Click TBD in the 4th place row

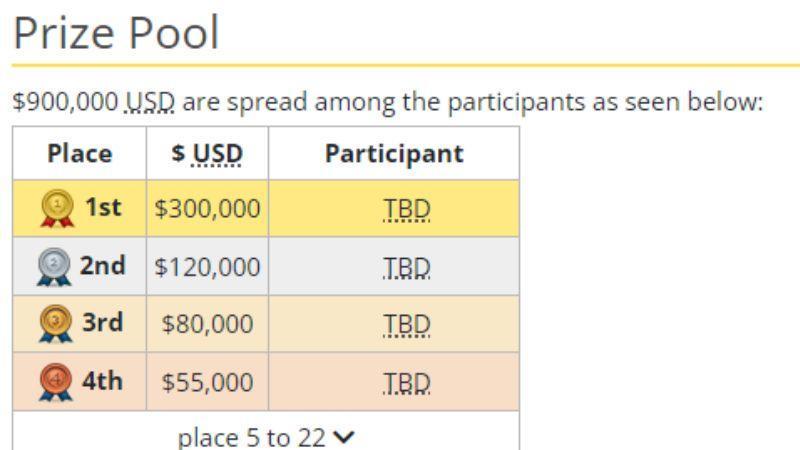click(x=407, y=382)
